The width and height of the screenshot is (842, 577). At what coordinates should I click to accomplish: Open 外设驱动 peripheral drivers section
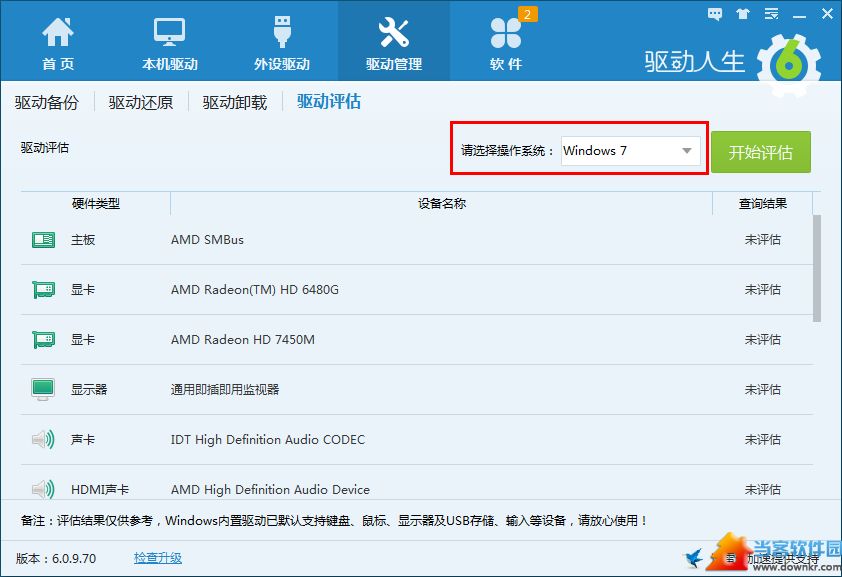pos(282,43)
